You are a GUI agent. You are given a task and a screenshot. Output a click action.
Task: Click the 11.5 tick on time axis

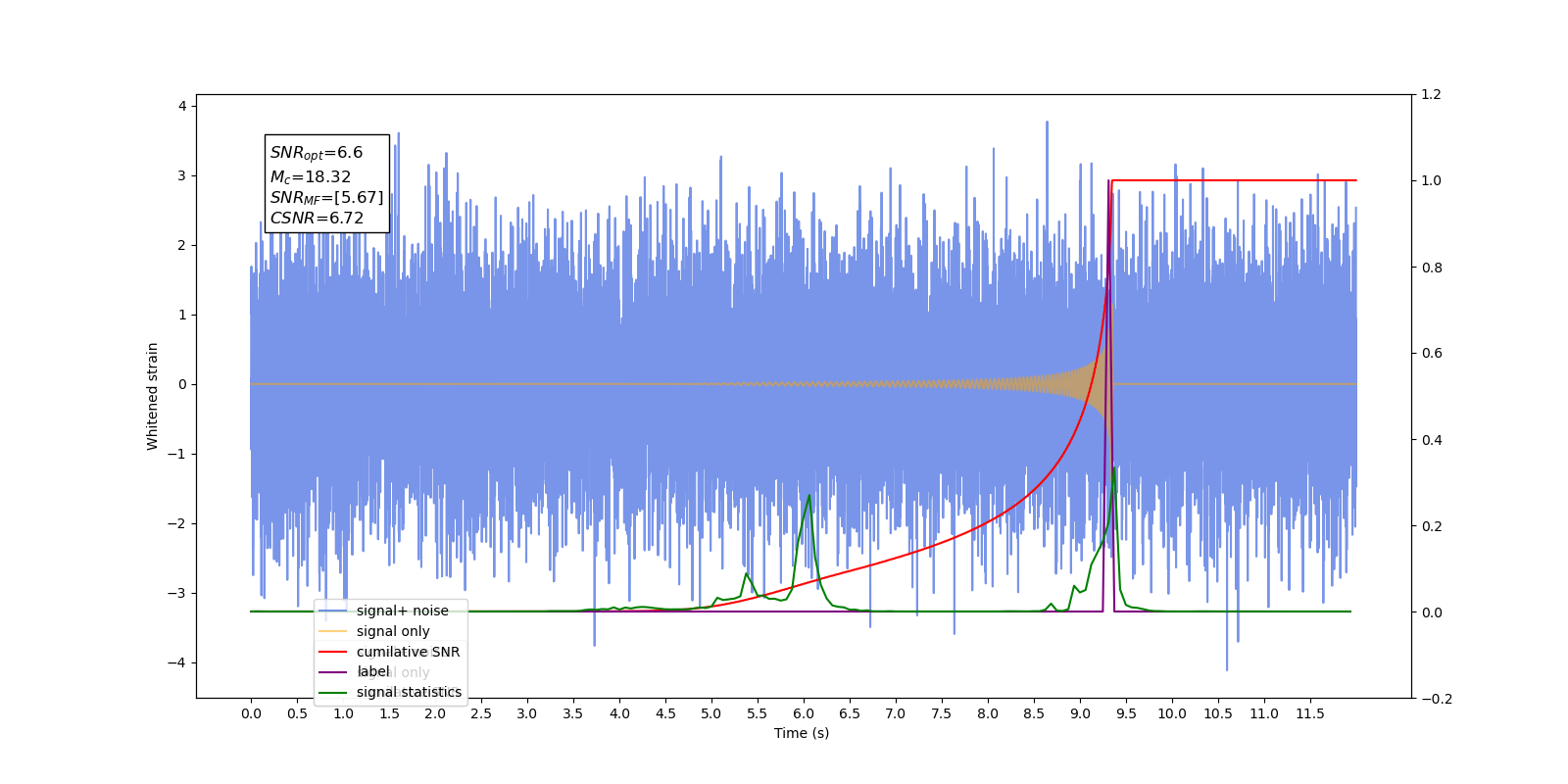tap(1310, 713)
